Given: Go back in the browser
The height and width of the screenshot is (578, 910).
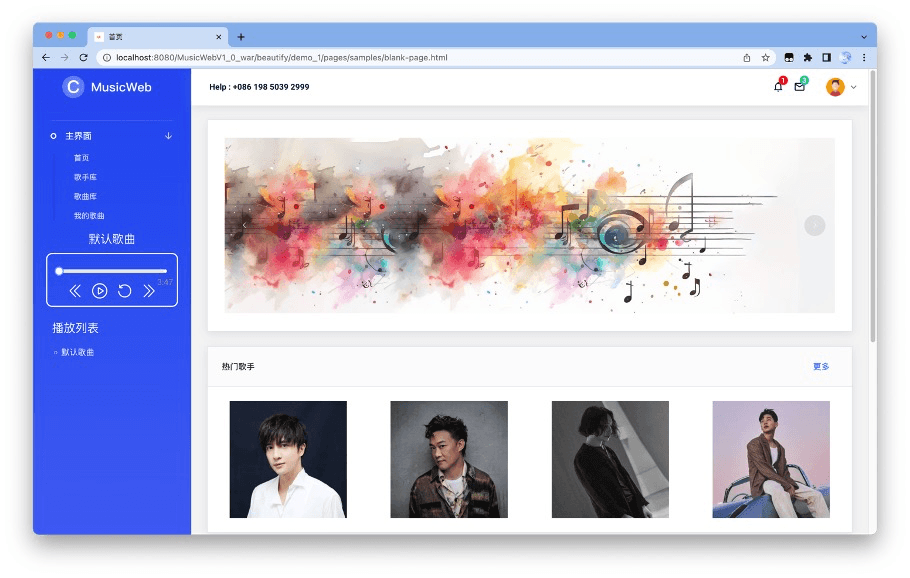Looking at the screenshot, I should [x=46, y=57].
